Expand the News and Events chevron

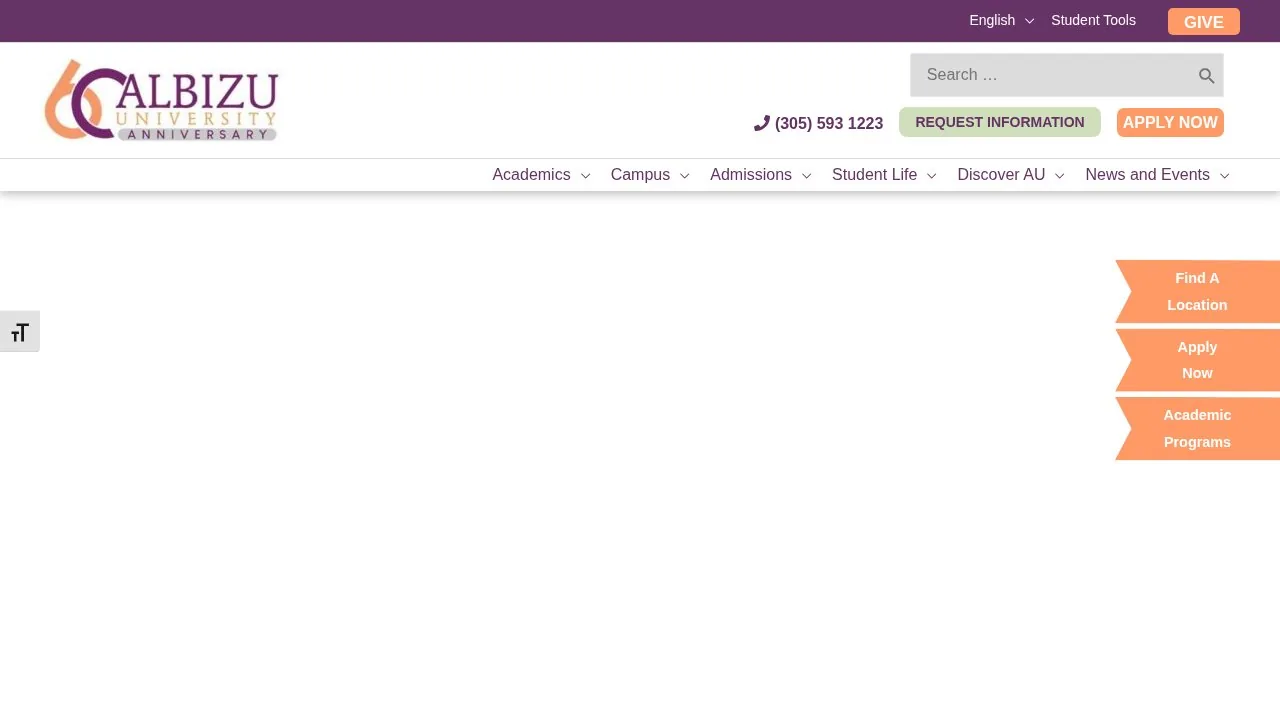(1224, 176)
